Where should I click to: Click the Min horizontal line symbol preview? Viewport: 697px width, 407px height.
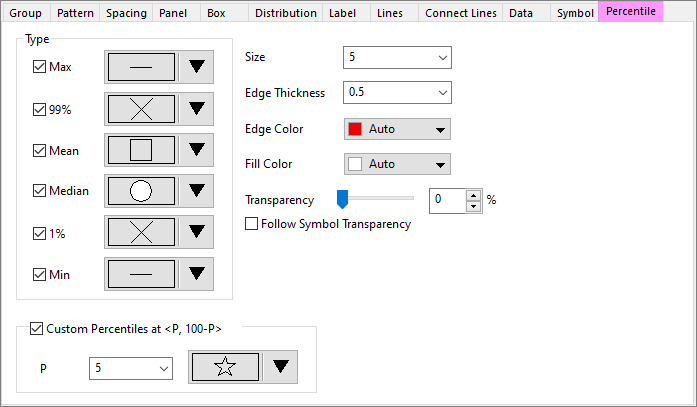141,273
